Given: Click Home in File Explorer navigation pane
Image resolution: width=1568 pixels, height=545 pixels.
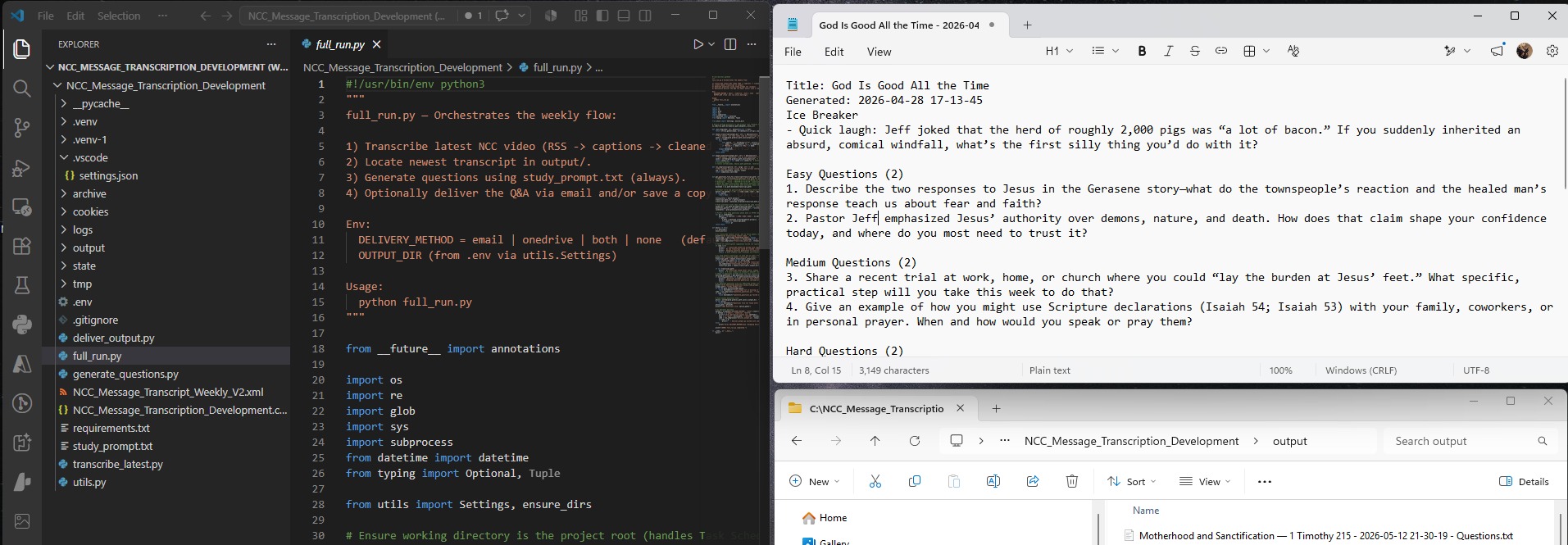Looking at the screenshot, I should point(833,518).
